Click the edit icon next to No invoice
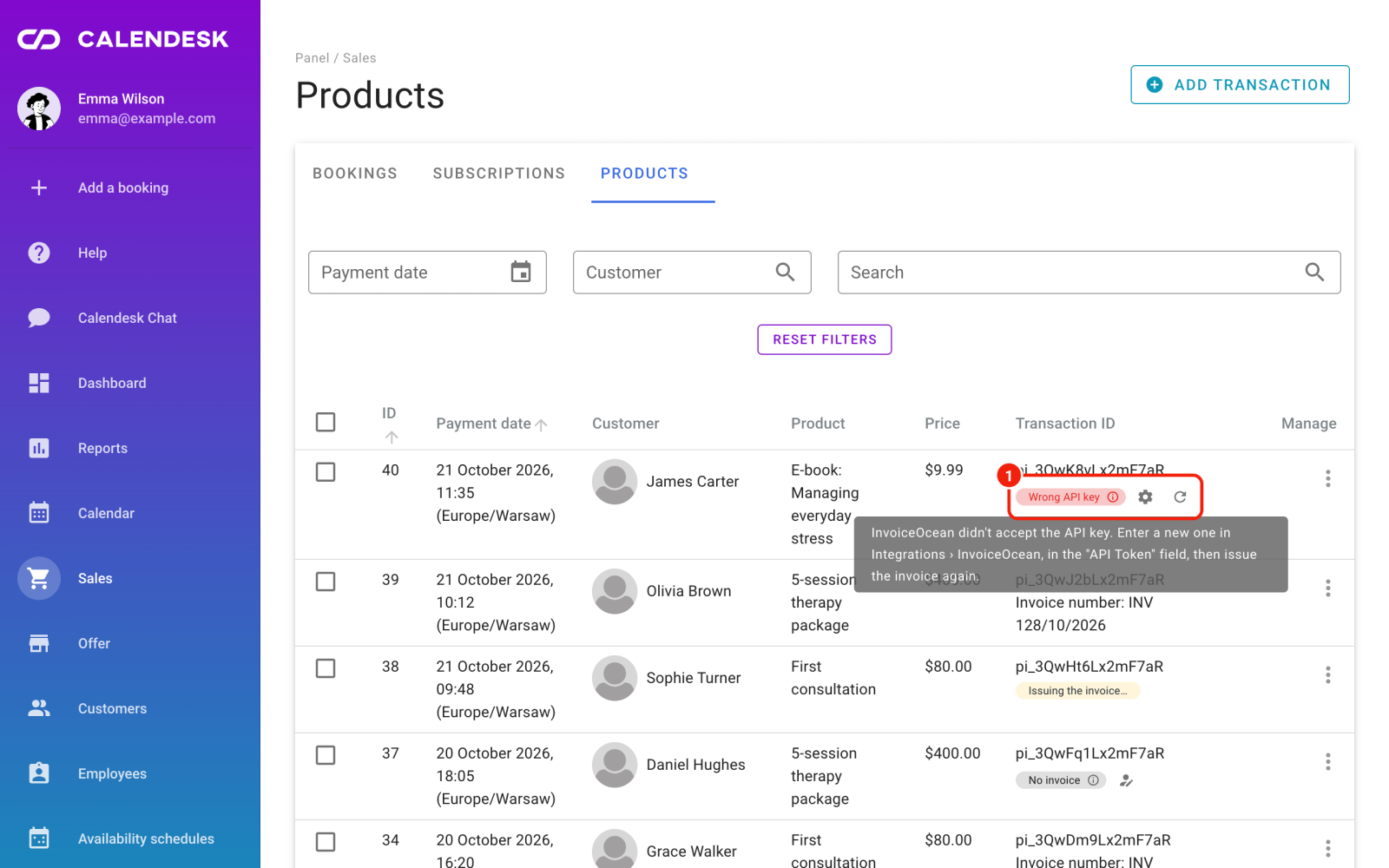1389x868 pixels. coord(1126,780)
